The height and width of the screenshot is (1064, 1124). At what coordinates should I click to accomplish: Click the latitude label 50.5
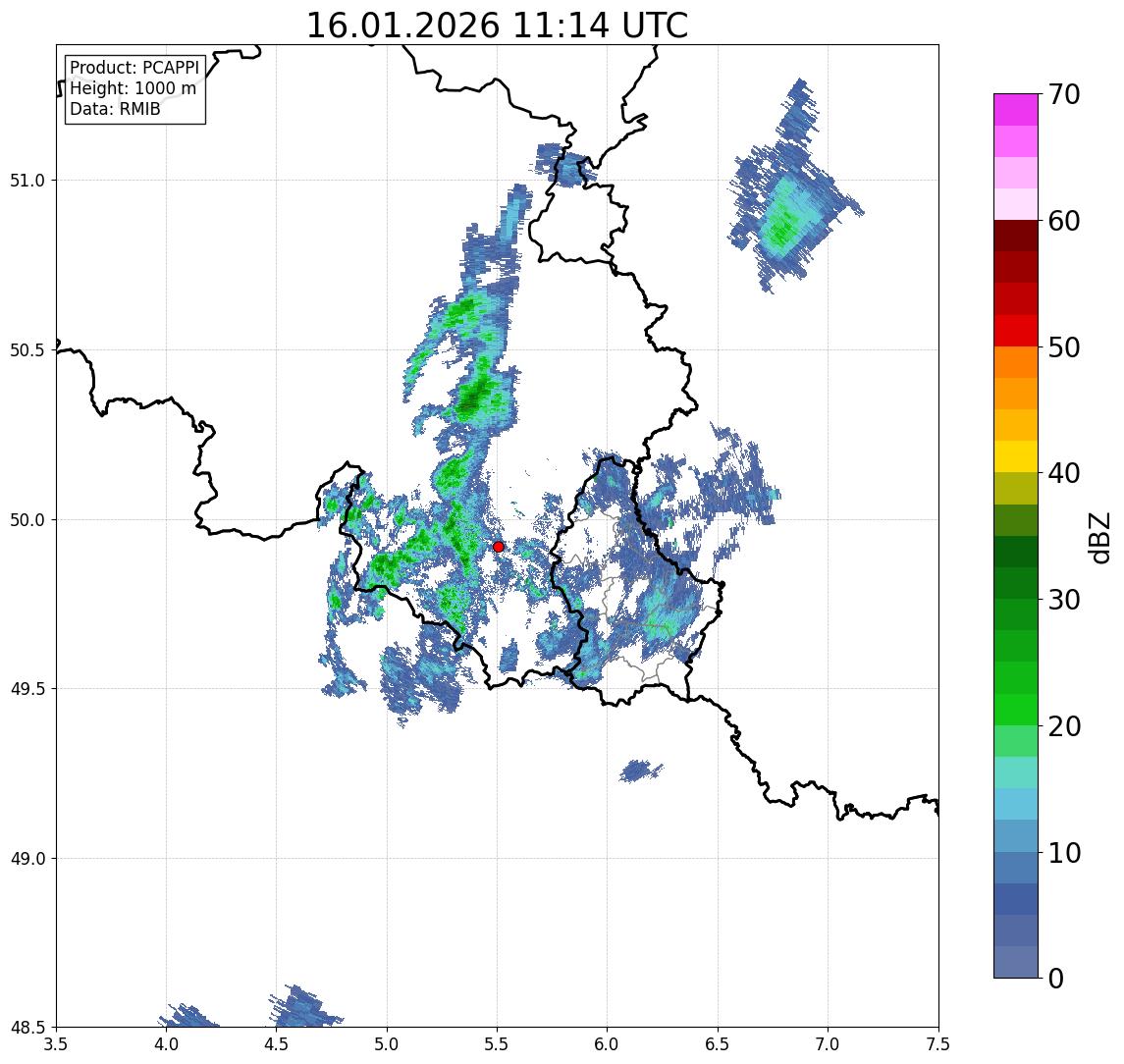[x=27, y=349]
